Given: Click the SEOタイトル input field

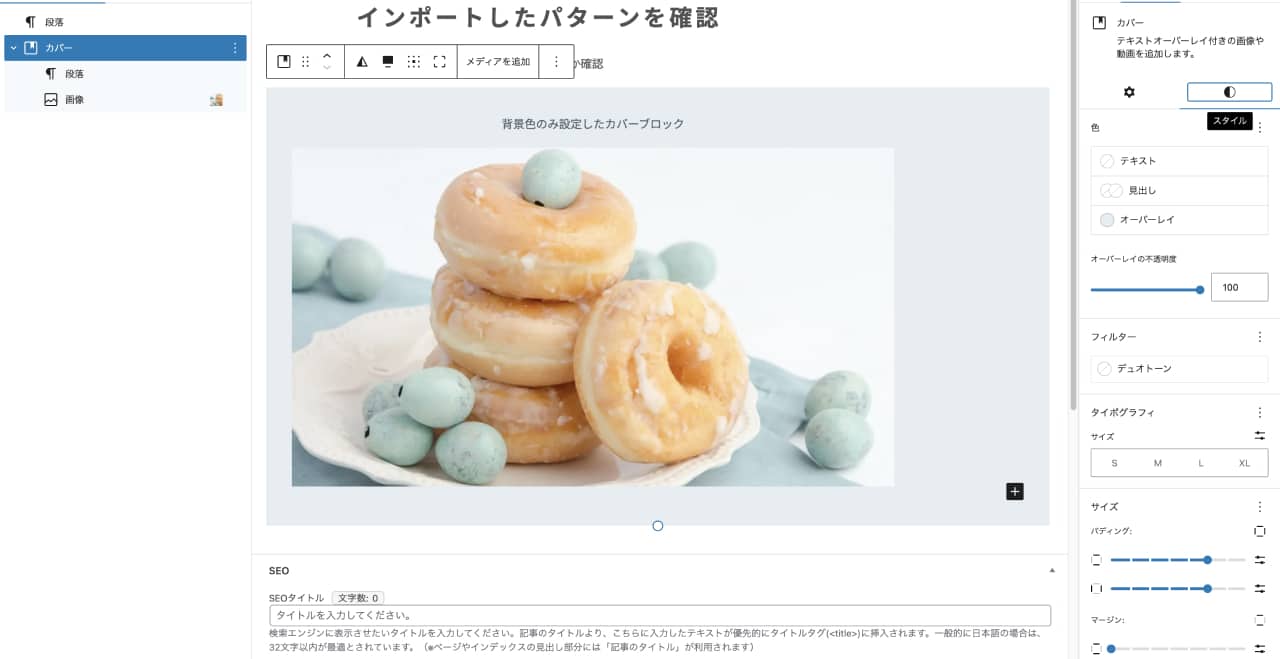Looking at the screenshot, I should [660, 616].
